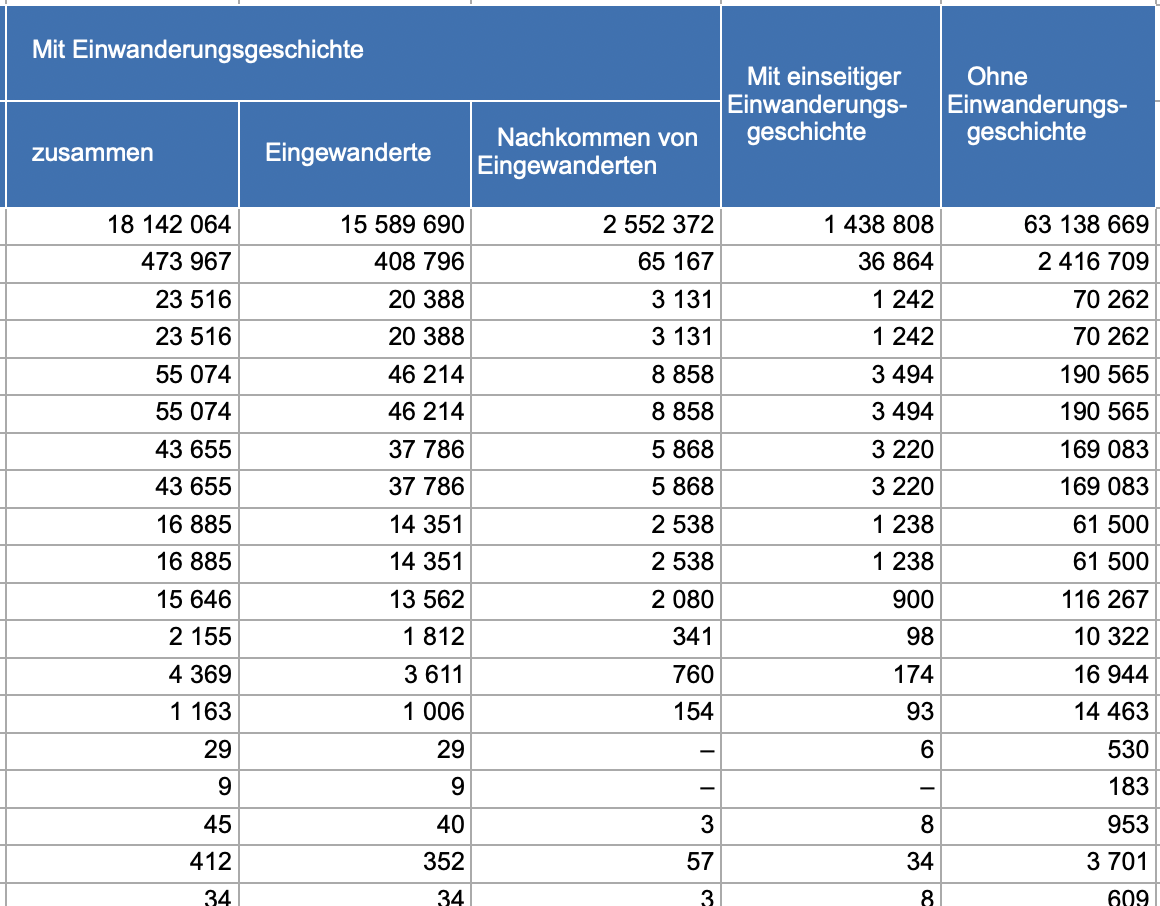The height and width of the screenshot is (906, 1160).
Task: Click the cell with value 174
Action: 831,676
